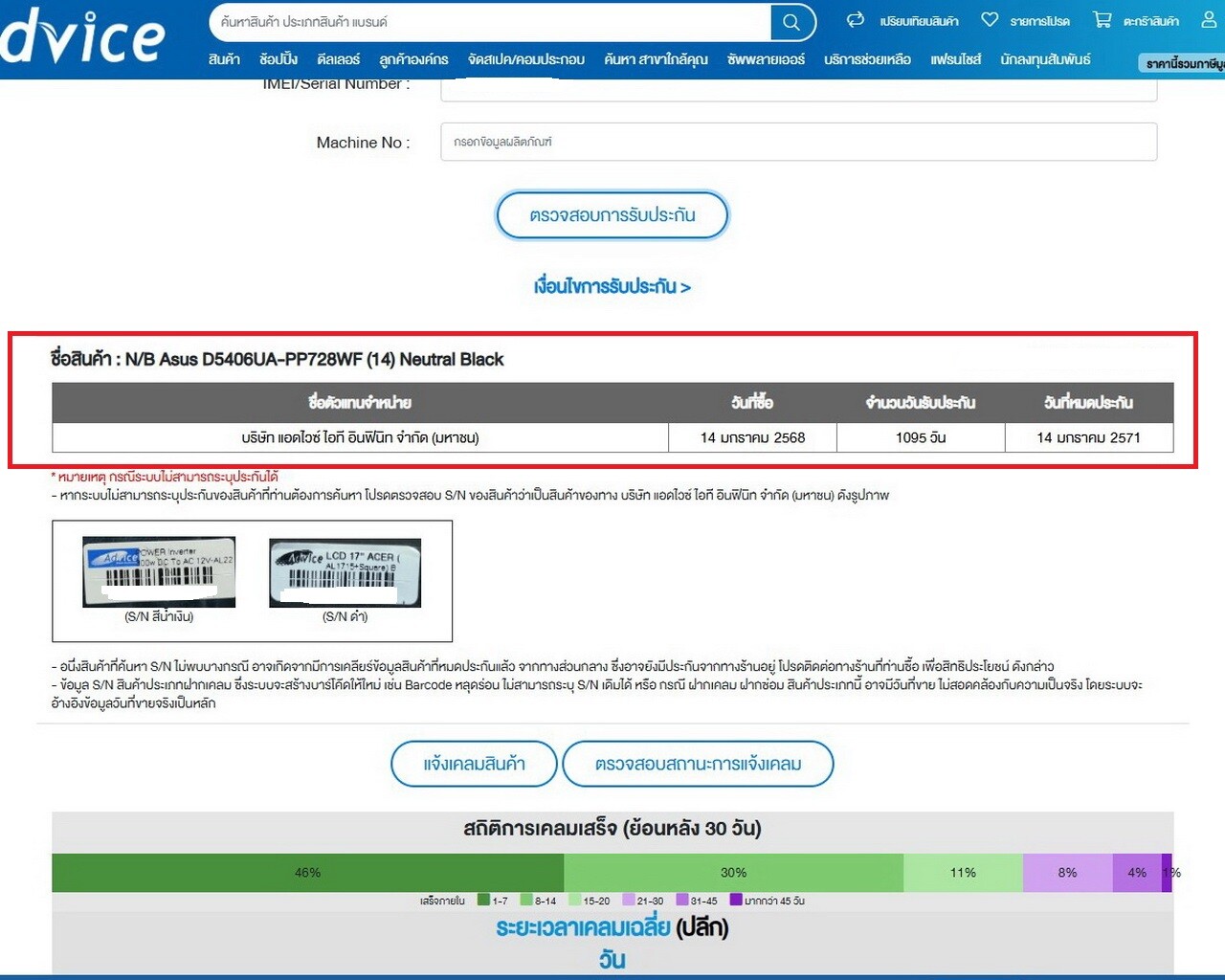Click the IMEI/Serial Number input field
This screenshot has width=1225, height=980.
pos(798,90)
